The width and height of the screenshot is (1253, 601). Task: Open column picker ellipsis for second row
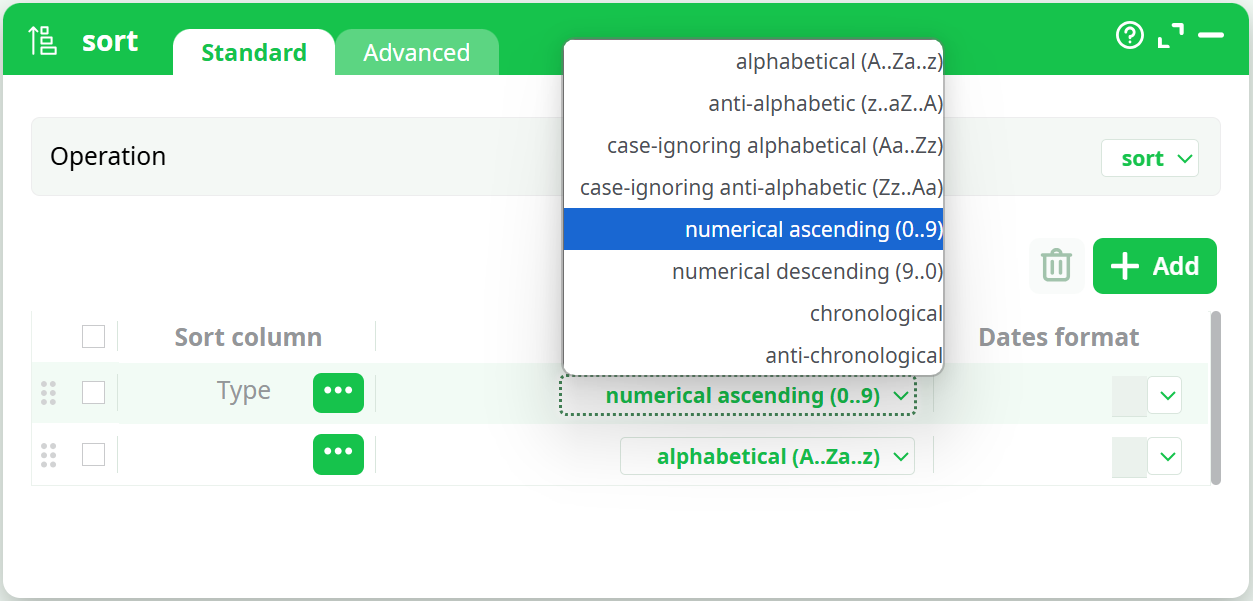pyautogui.click(x=338, y=454)
